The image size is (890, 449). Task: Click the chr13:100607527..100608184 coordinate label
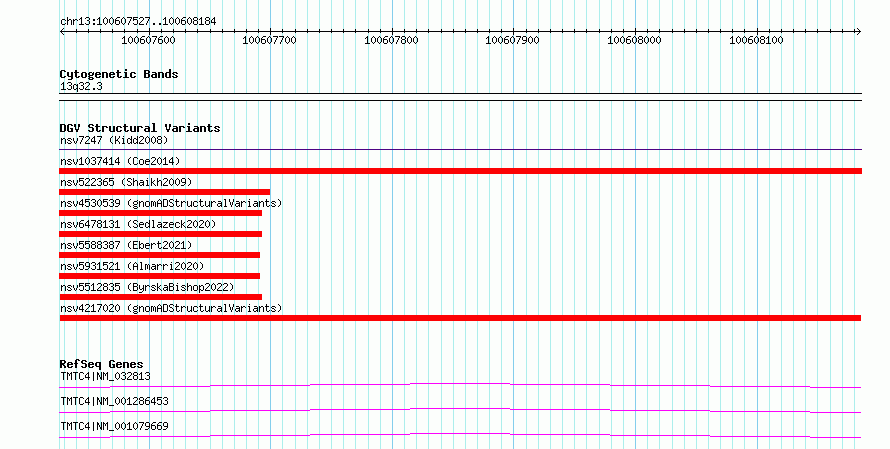point(138,22)
